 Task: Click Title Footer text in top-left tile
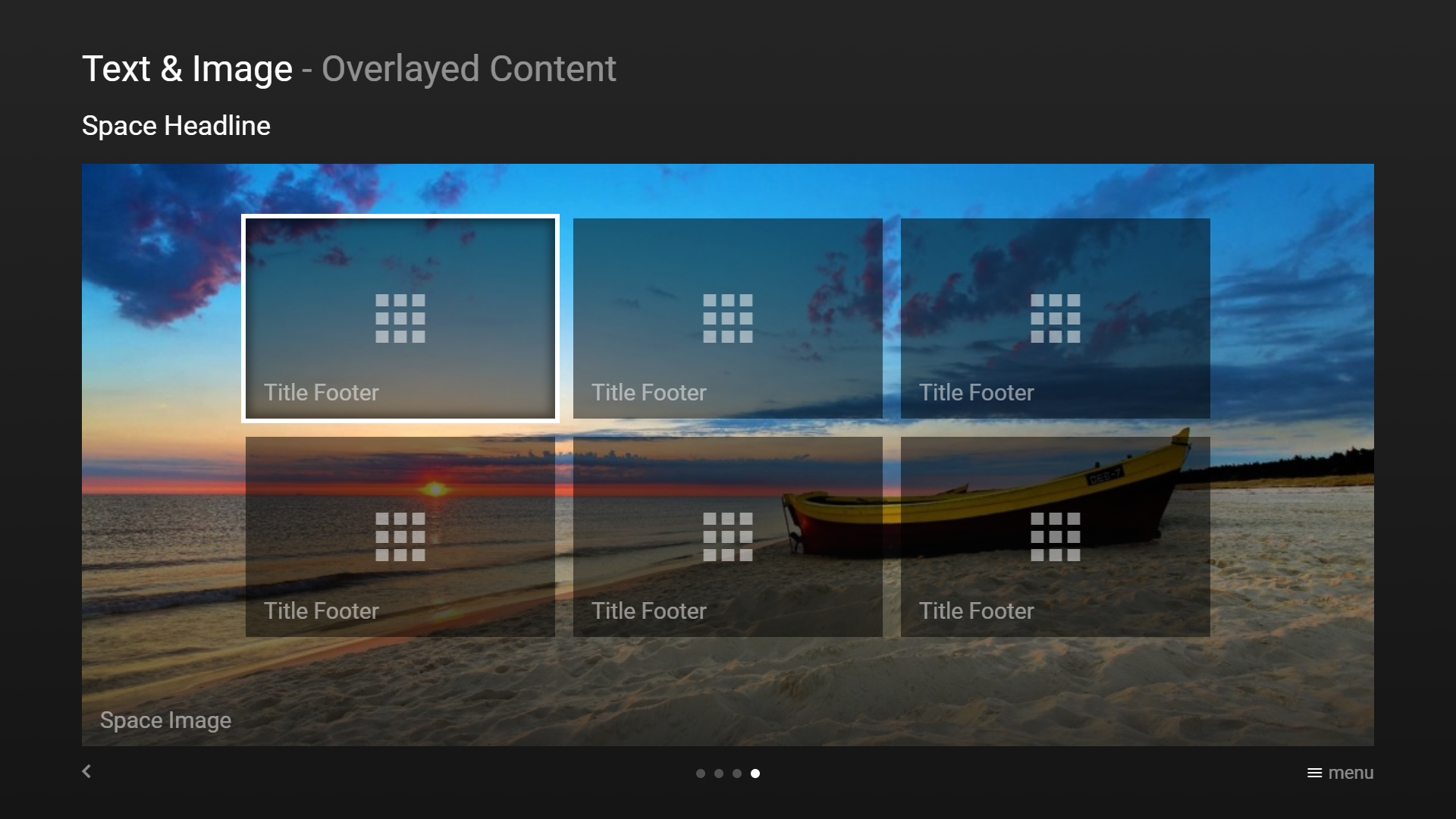point(322,393)
